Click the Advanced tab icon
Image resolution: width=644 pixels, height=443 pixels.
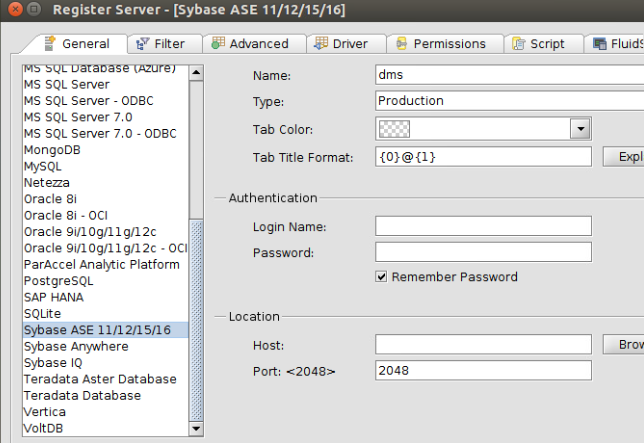tap(217, 44)
